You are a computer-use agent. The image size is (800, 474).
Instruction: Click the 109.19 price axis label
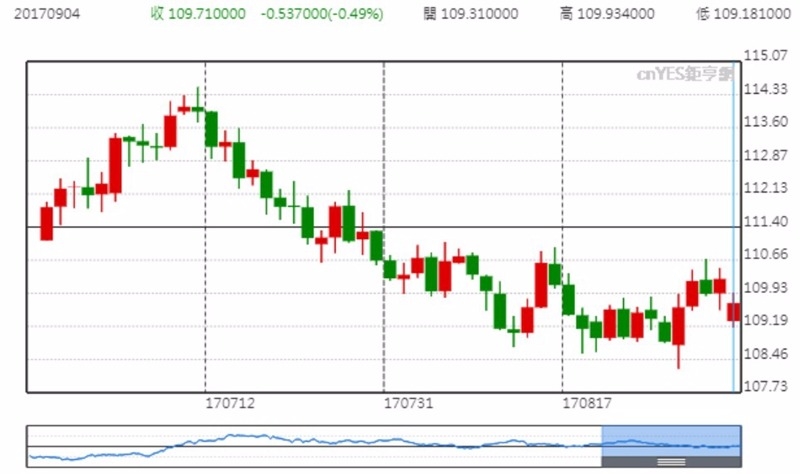coord(765,320)
